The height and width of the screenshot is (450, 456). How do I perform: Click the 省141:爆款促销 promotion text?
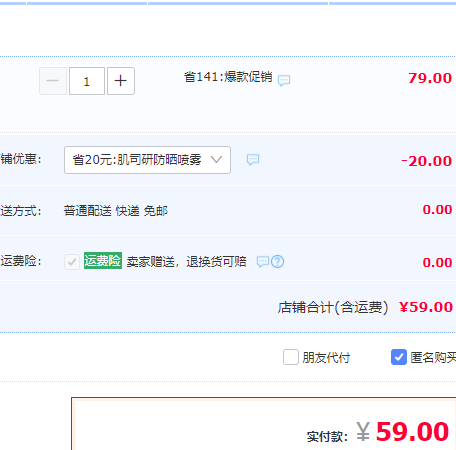coord(228,77)
